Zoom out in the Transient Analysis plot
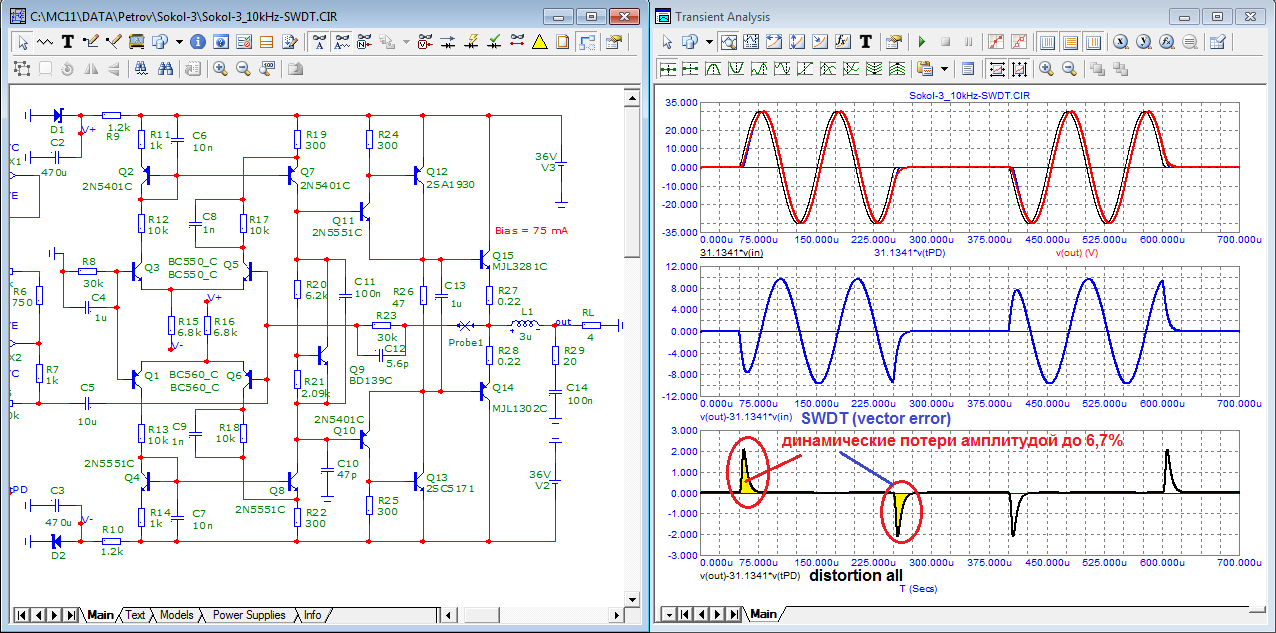Screen dimensions: 1276x633 1069,69
